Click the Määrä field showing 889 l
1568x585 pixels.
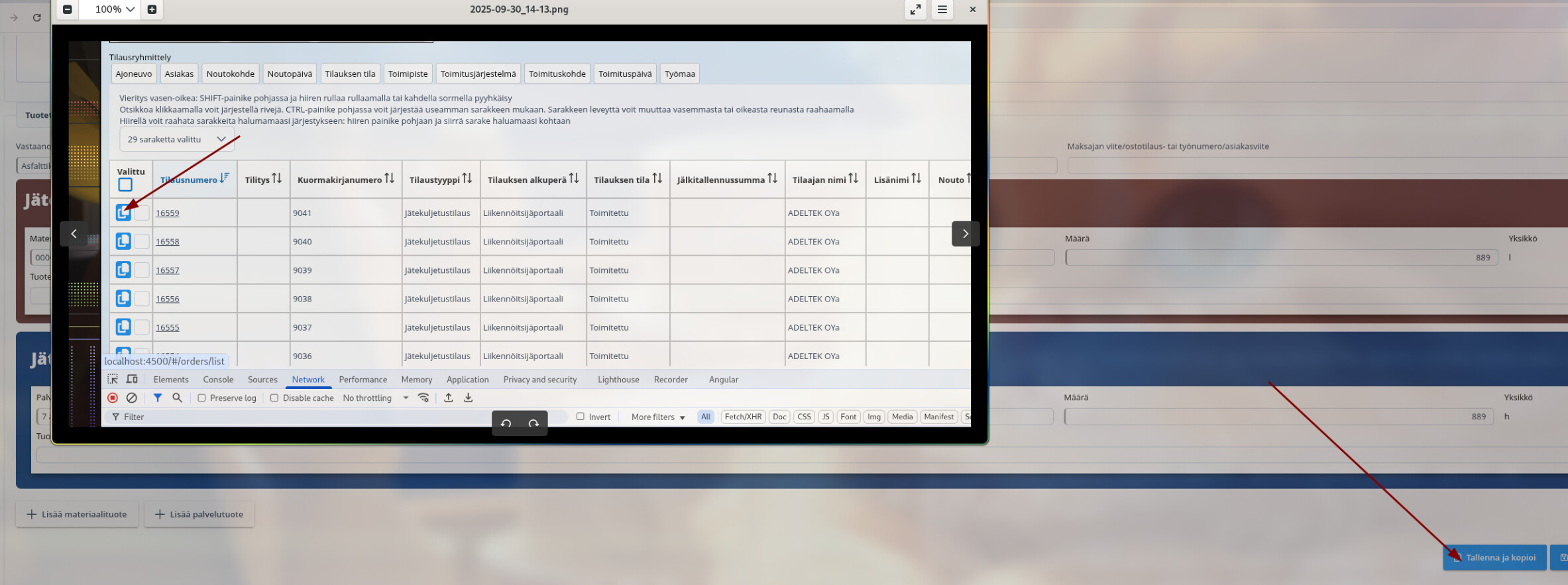pyautogui.click(x=1281, y=258)
